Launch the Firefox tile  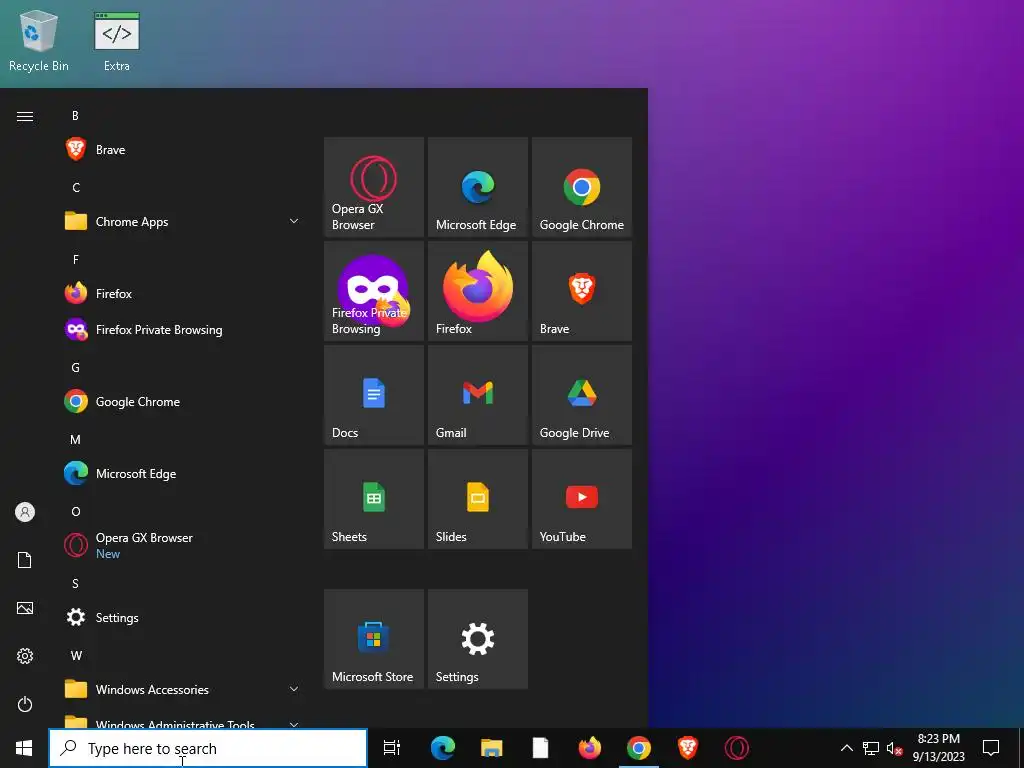477,291
